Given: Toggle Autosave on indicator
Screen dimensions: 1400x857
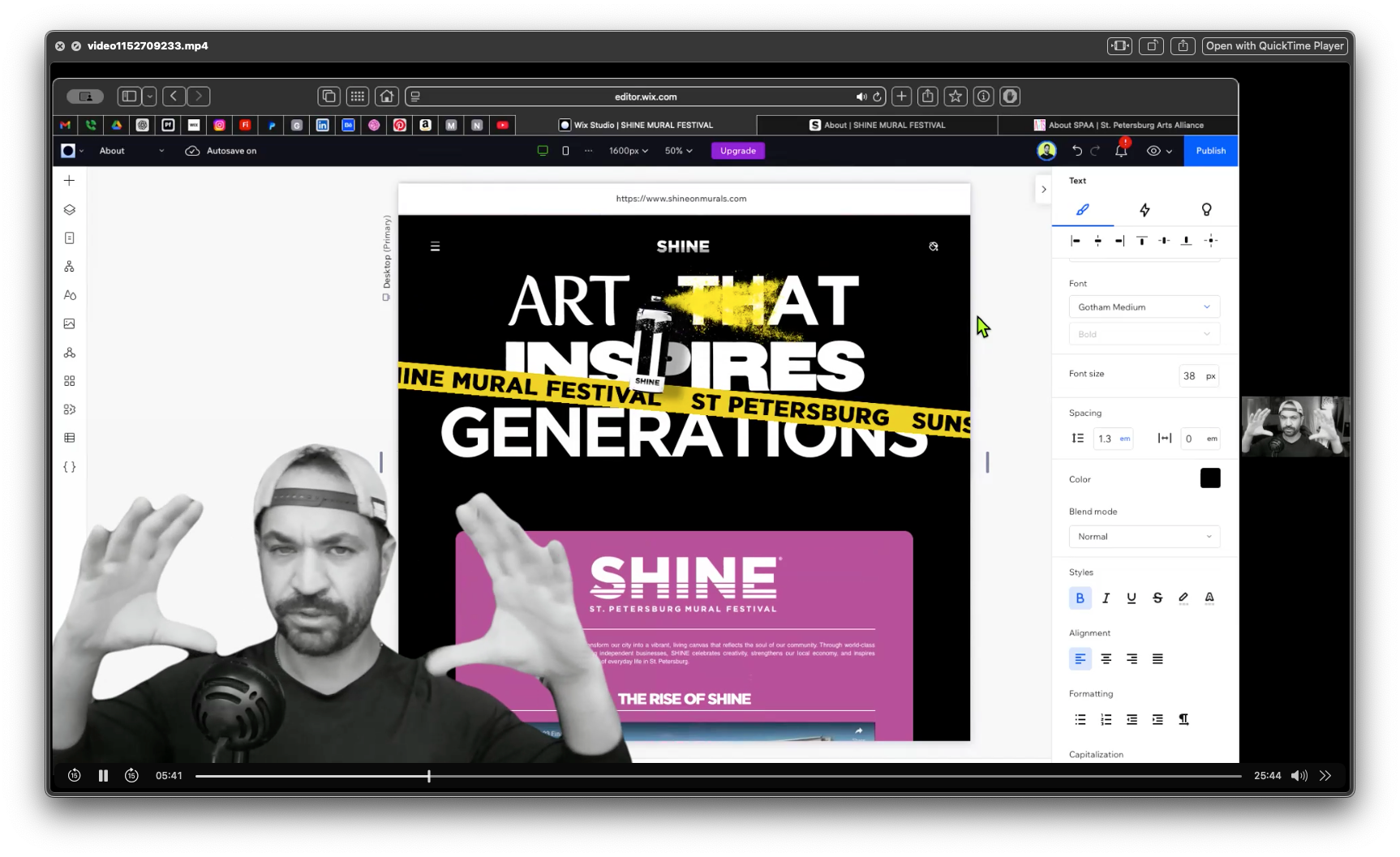Looking at the screenshot, I should point(221,151).
